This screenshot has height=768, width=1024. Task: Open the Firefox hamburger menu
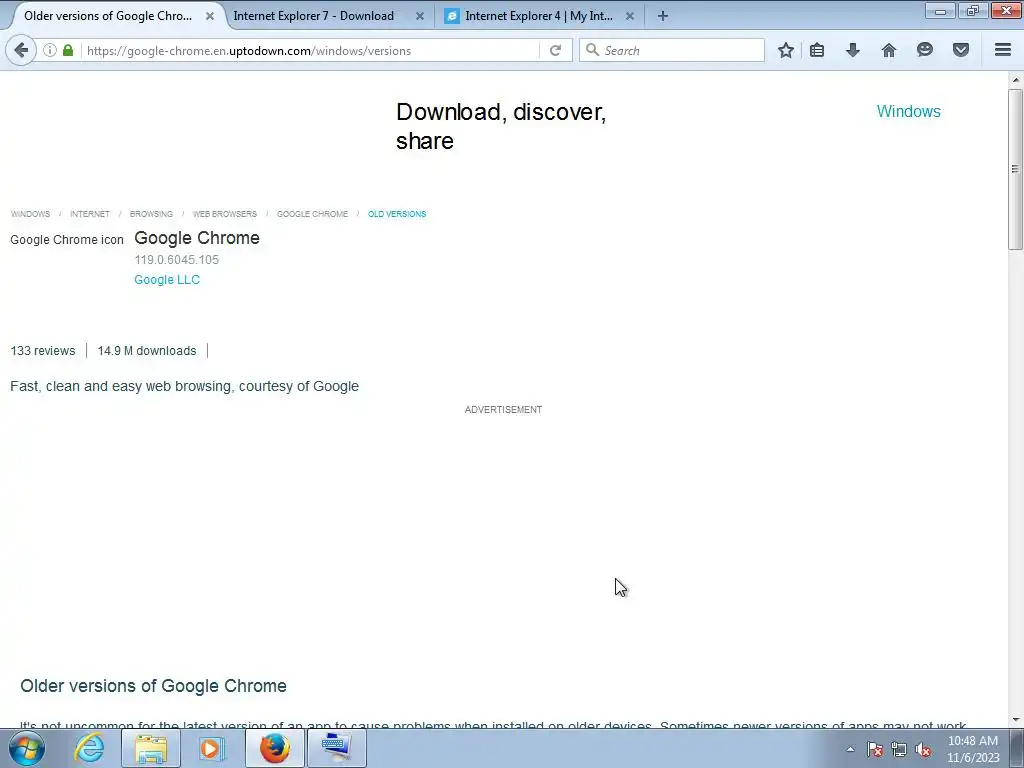coord(1003,50)
